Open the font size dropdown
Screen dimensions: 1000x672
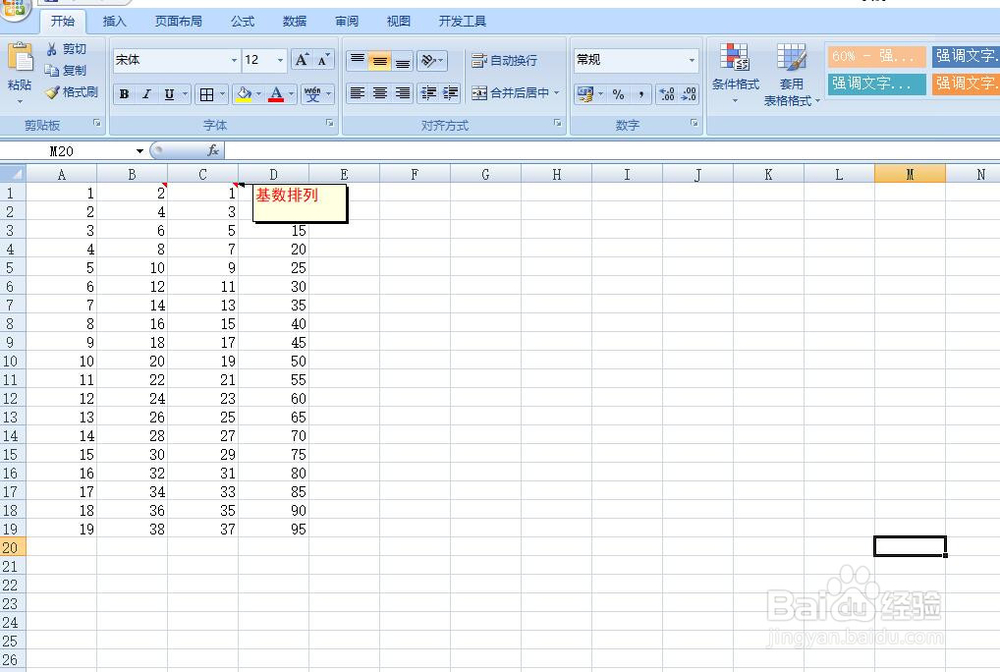click(x=280, y=60)
